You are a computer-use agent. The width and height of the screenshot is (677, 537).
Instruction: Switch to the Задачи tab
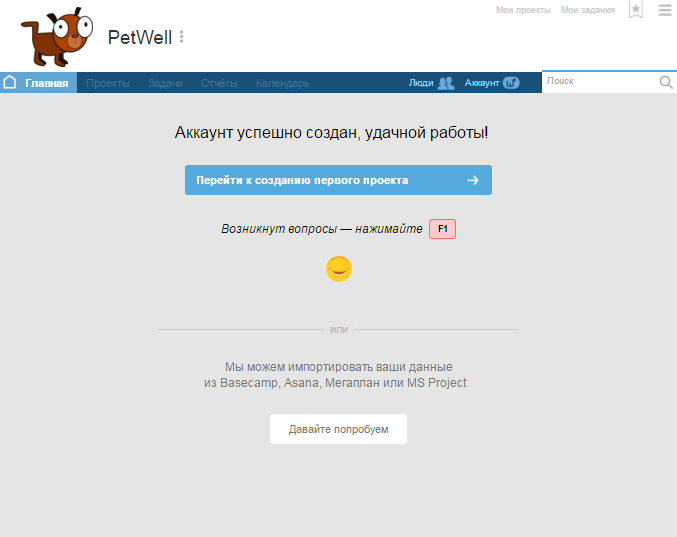click(x=165, y=83)
